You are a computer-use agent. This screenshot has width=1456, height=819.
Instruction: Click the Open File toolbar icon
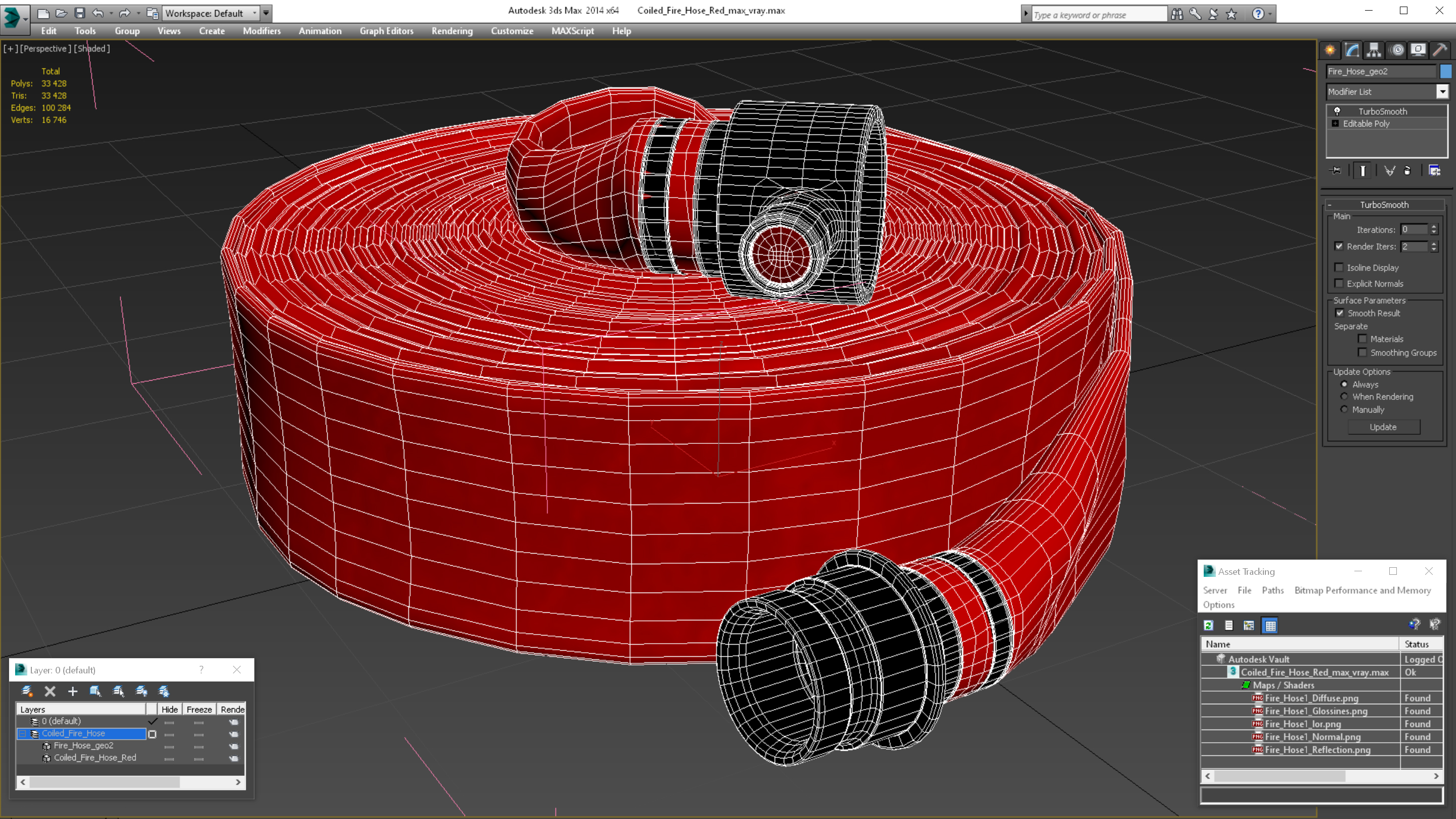click(61, 13)
